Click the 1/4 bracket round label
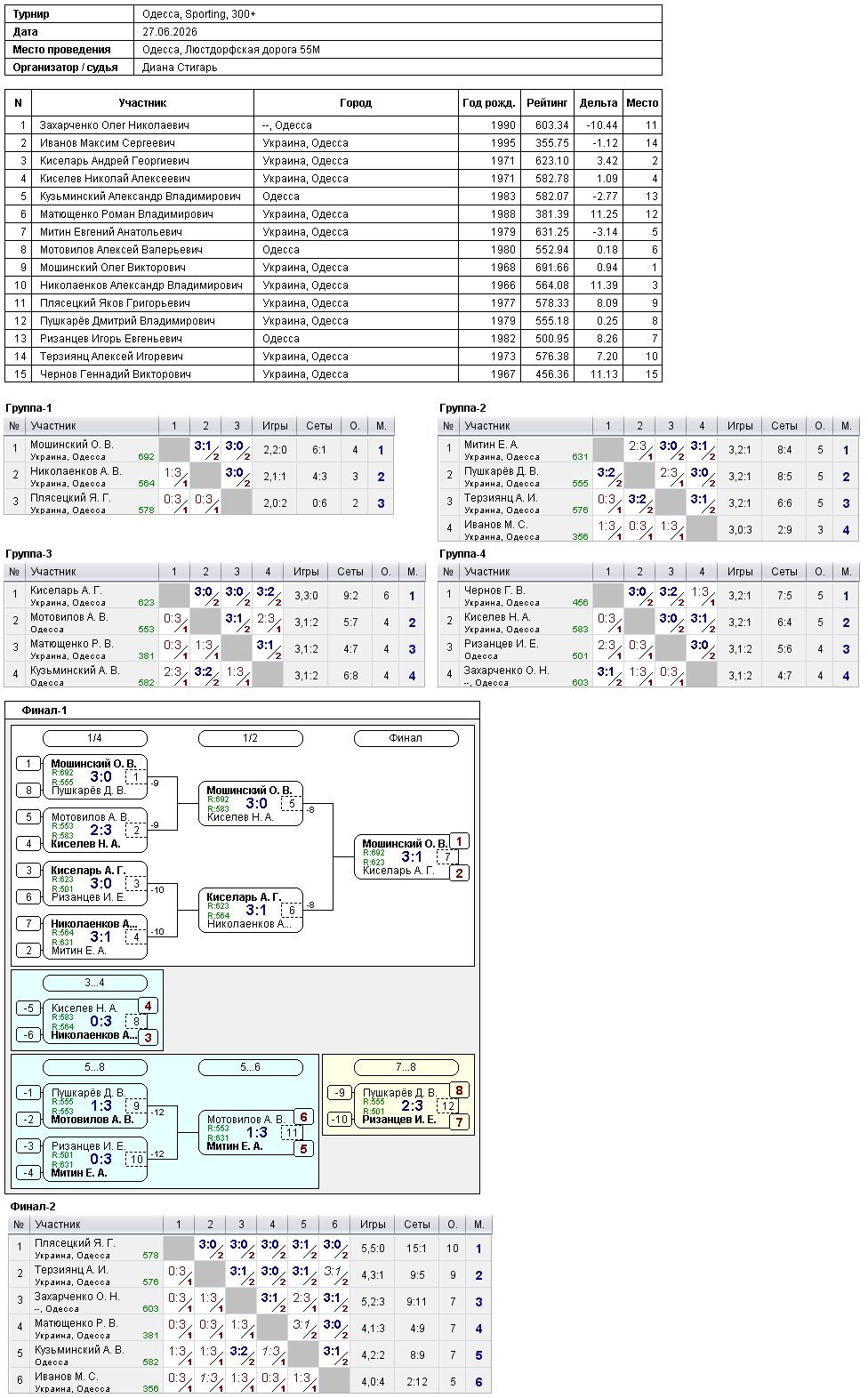This screenshot has height=1398, width=868. [x=94, y=738]
